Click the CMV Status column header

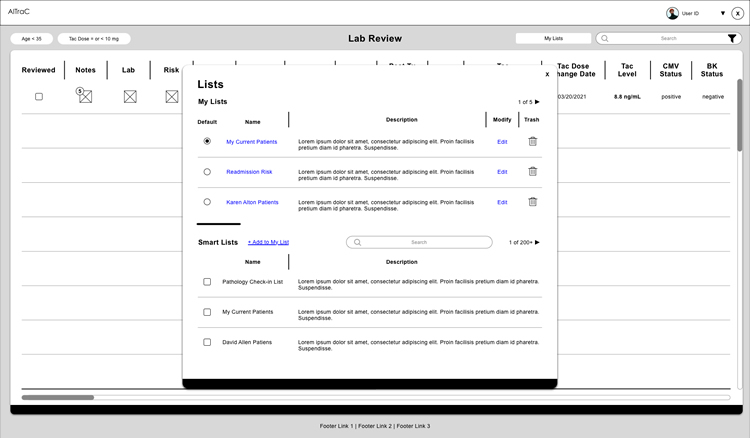[671, 70]
